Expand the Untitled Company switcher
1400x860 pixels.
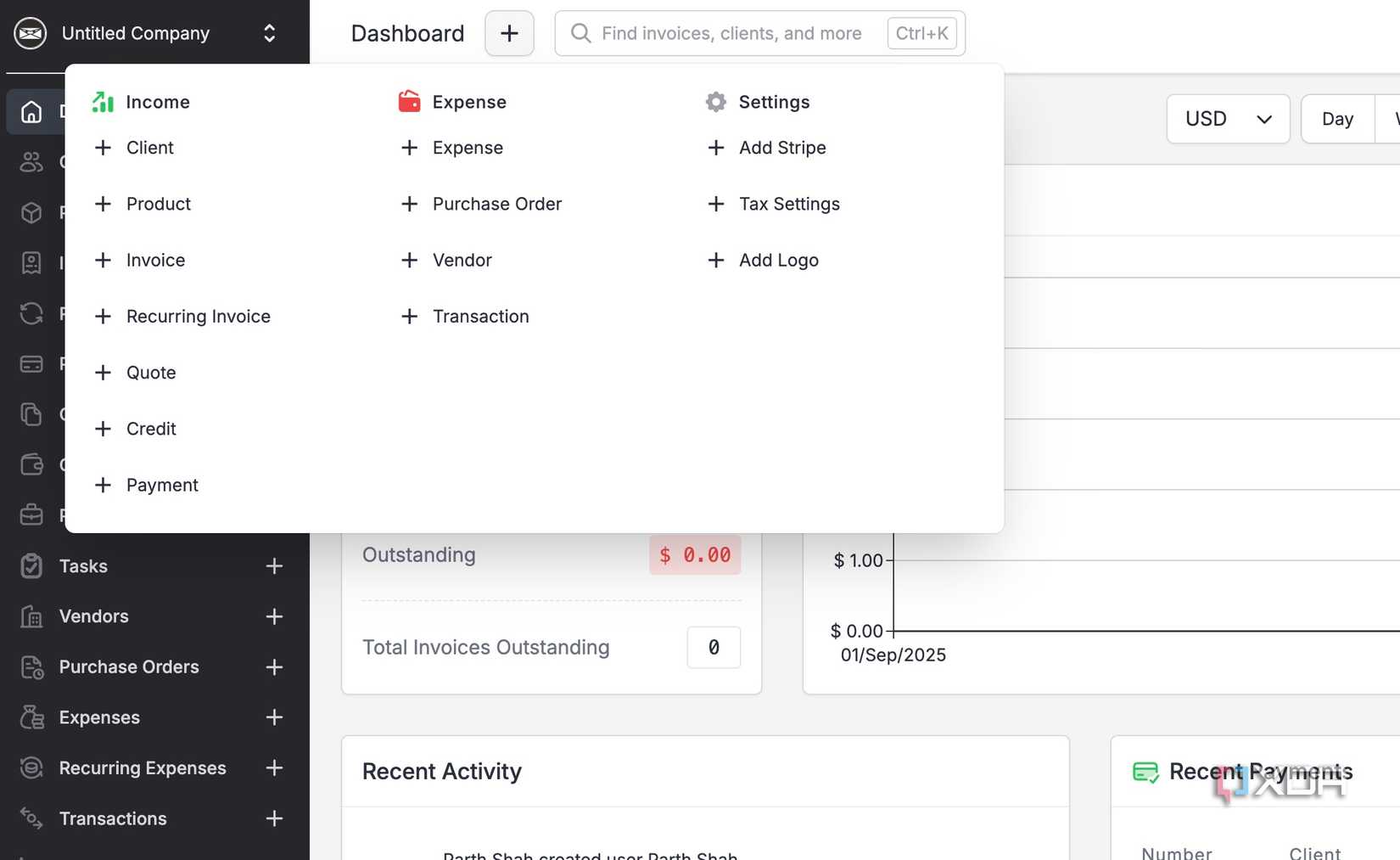tap(270, 33)
